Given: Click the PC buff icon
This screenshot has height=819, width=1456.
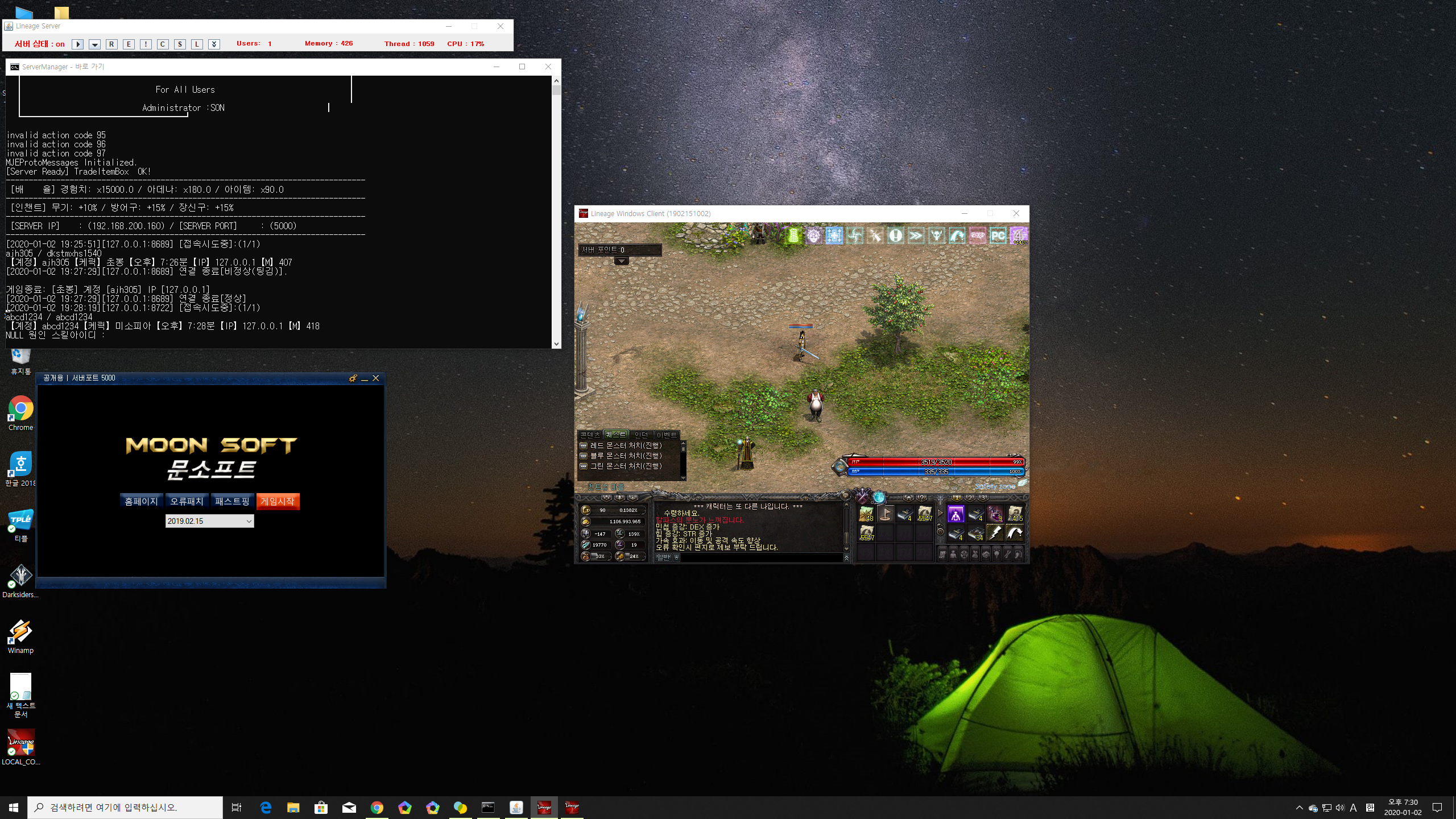Looking at the screenshot, I should [998, 235].
